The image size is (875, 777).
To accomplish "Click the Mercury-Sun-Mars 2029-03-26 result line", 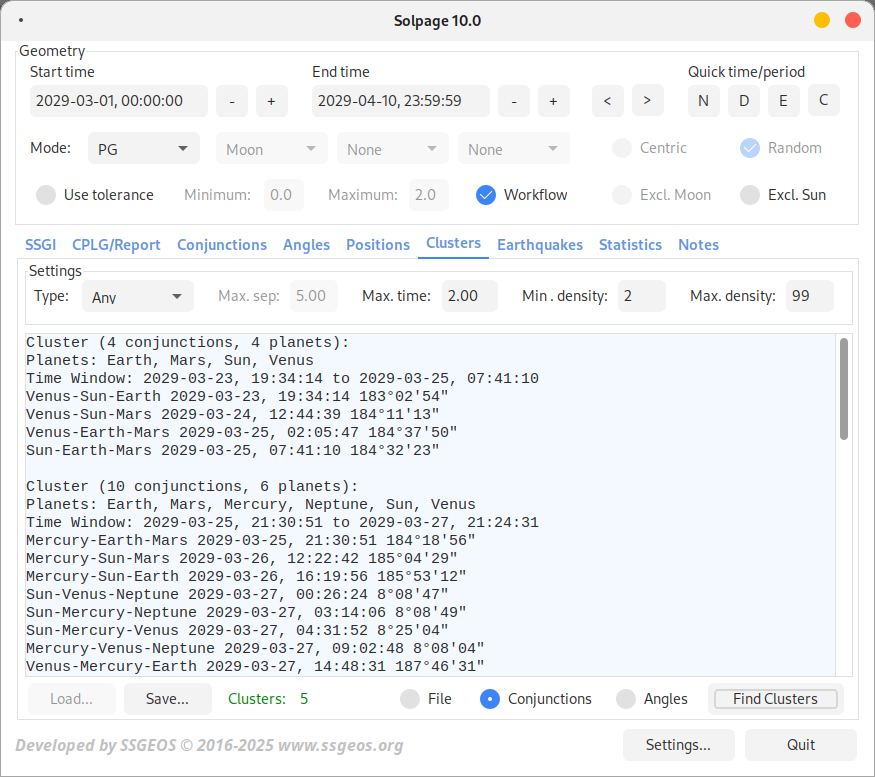I will click(x=242, y=558).
